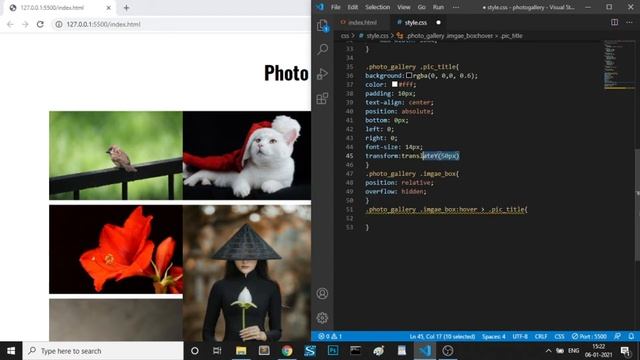The width and height of the screenshot is (640, 360).
Task: Expand the hidden menu bar items ellipsis
Action: point(456,7)
